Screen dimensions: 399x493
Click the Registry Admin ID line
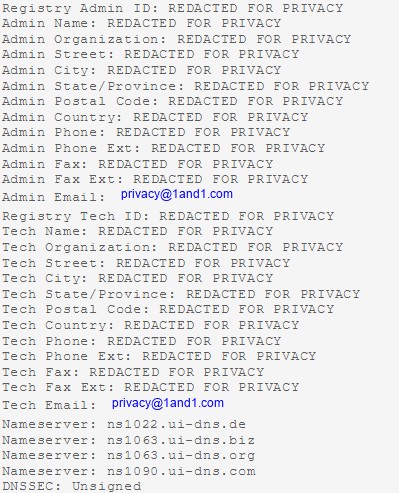click(173, 8)
